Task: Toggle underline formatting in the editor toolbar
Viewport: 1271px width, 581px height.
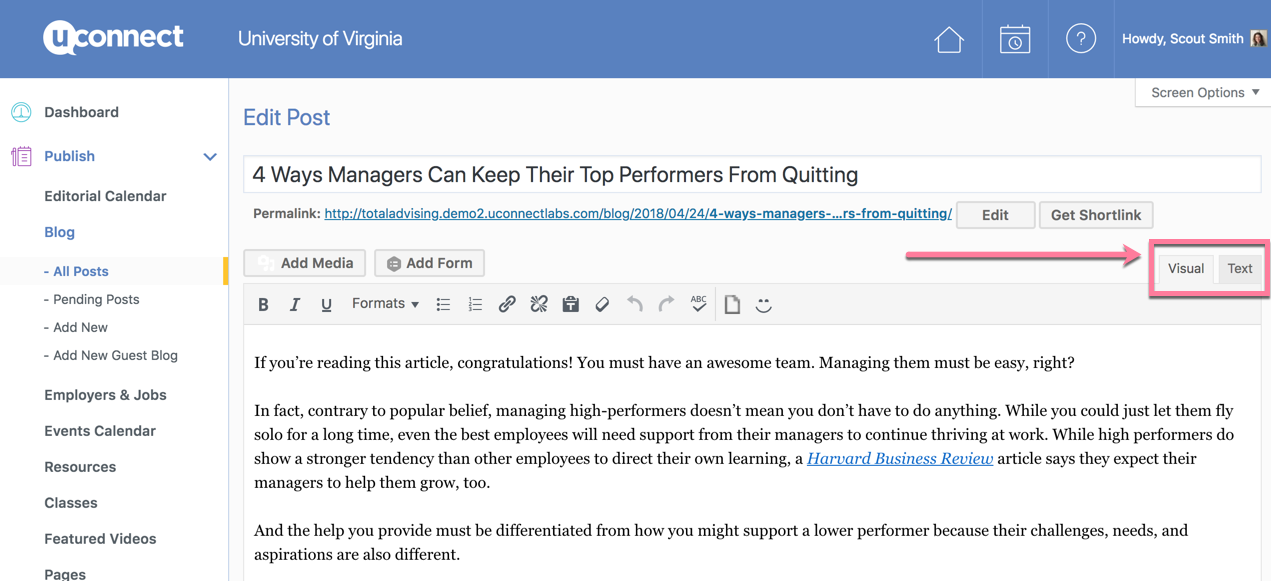Action: pyautogui.click(x=326, y=305)
